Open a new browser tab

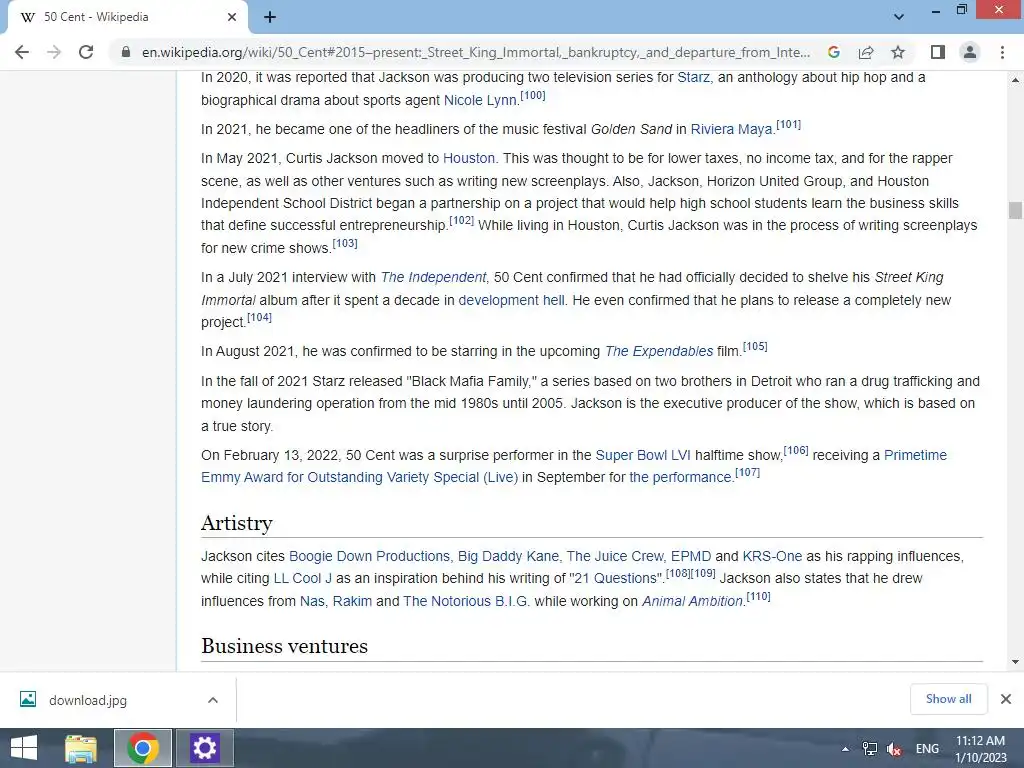pyautogui.click(x=270, y=17)
